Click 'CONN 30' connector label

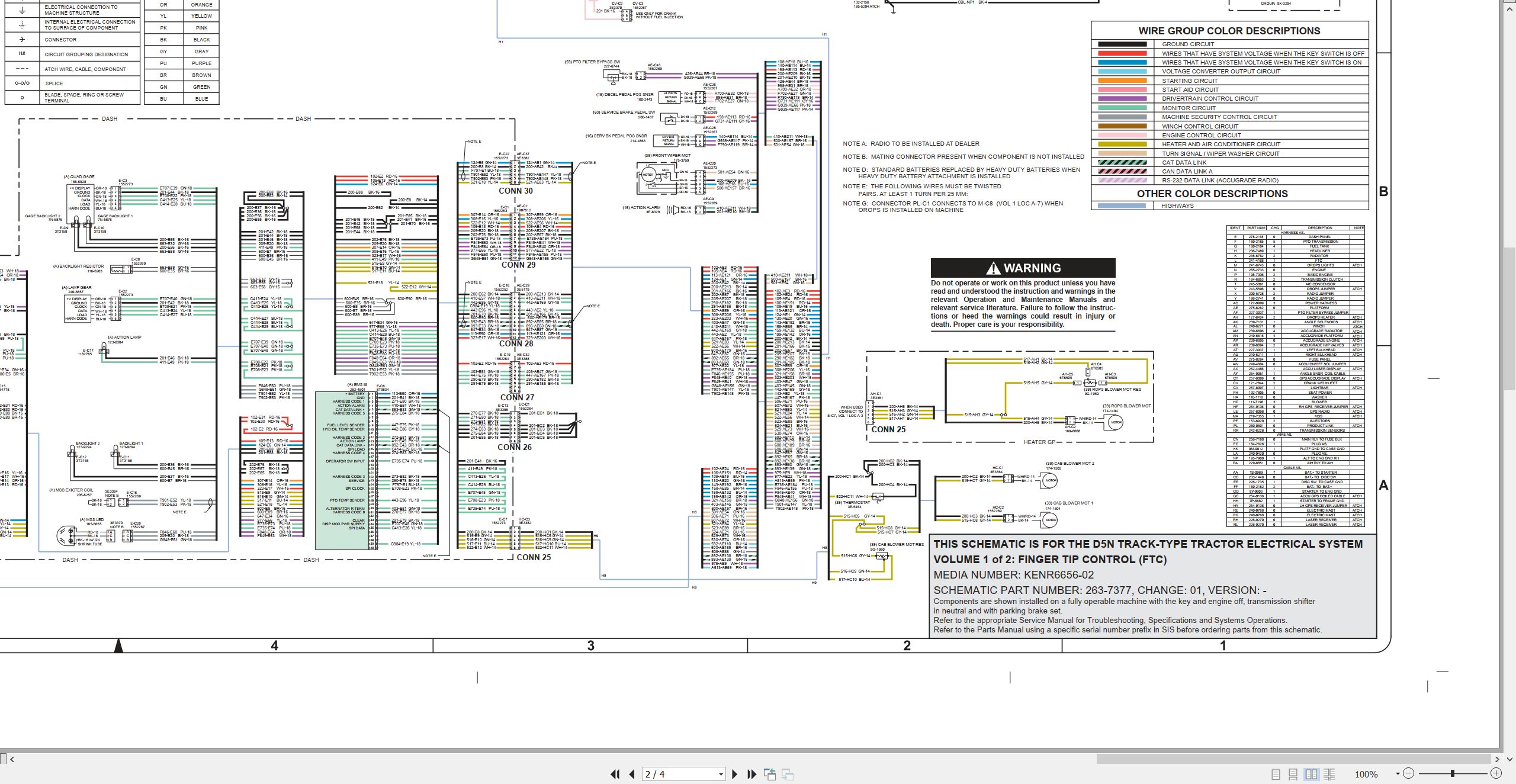515,191
